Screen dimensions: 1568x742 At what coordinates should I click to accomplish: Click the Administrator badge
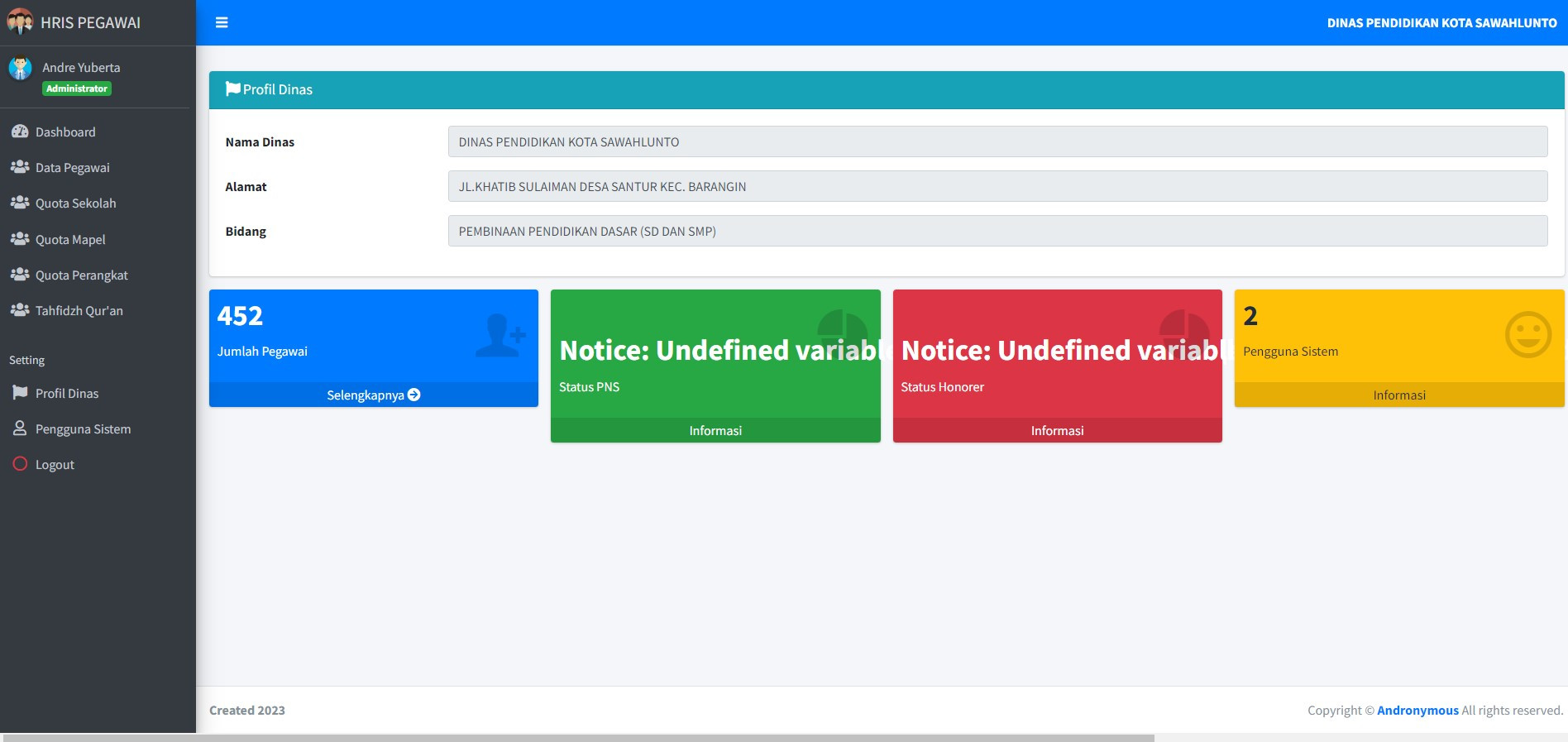click(x=77, y=89)
